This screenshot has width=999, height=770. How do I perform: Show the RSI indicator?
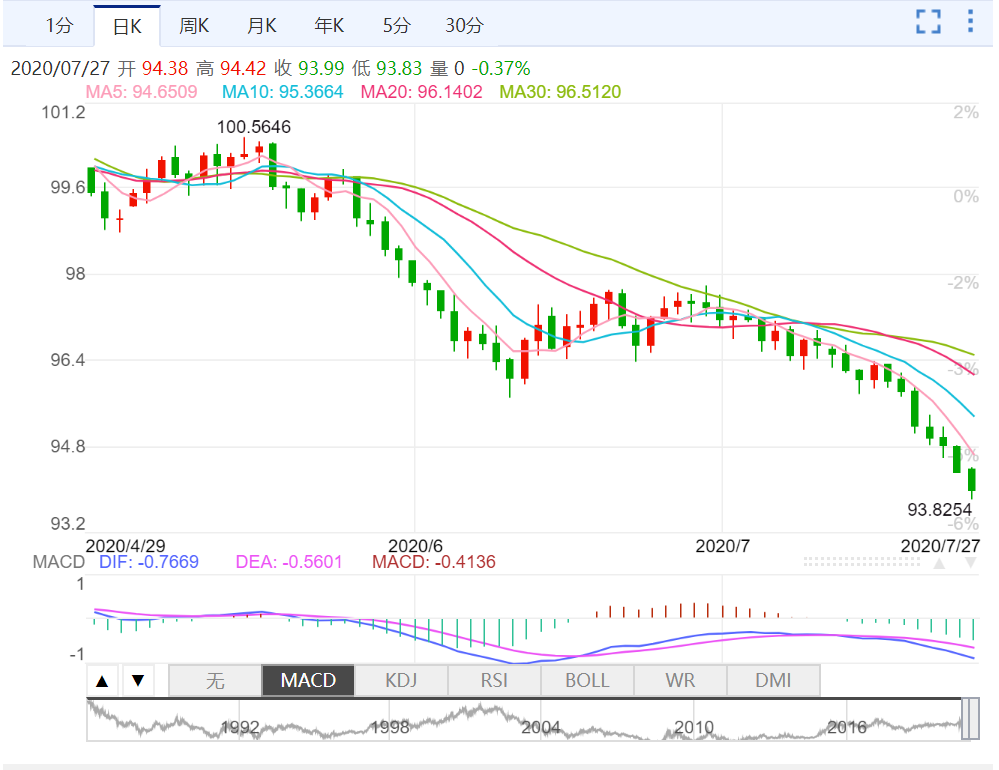pyautogui.click(x=494, y=681)
